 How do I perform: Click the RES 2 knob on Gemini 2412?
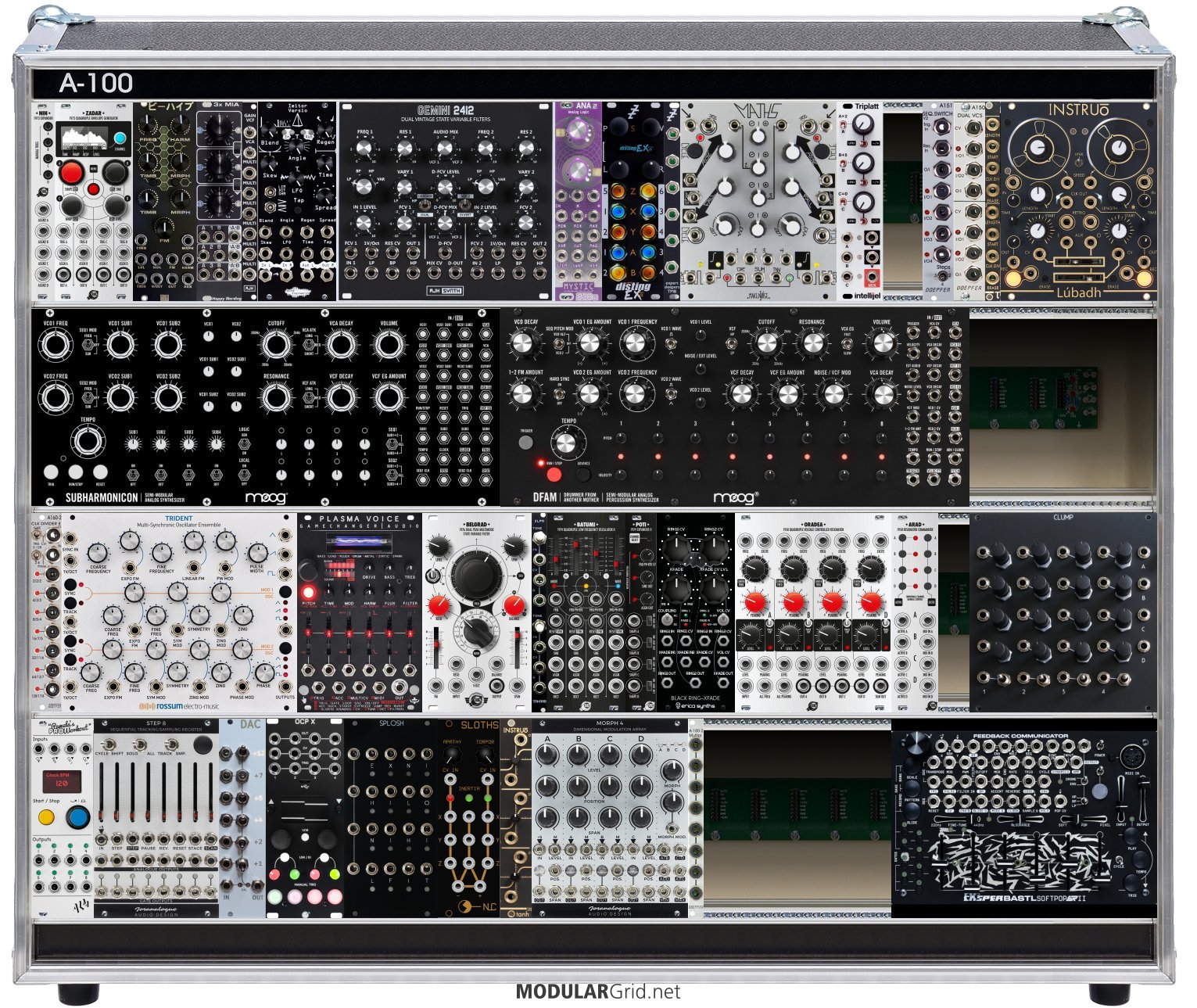pyautogui.click(x=526, y=149)
